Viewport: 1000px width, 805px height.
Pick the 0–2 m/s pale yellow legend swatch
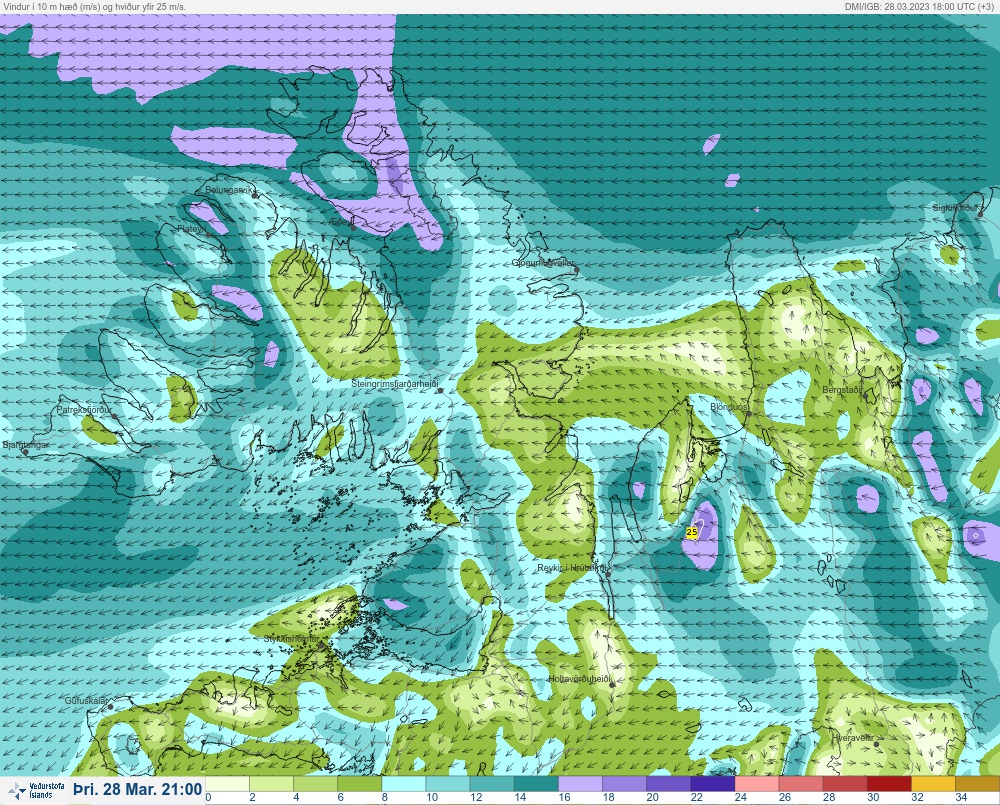tap(227, 784)
